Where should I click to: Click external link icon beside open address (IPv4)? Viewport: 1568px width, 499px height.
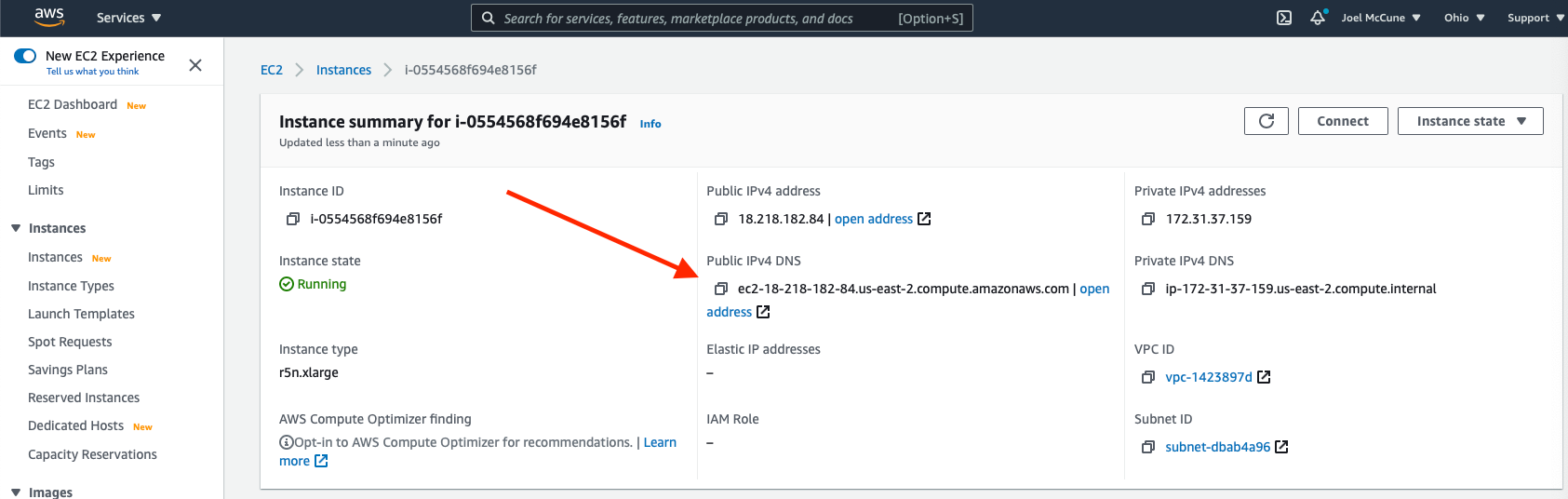pyautogui.click(x=924, y=219)
